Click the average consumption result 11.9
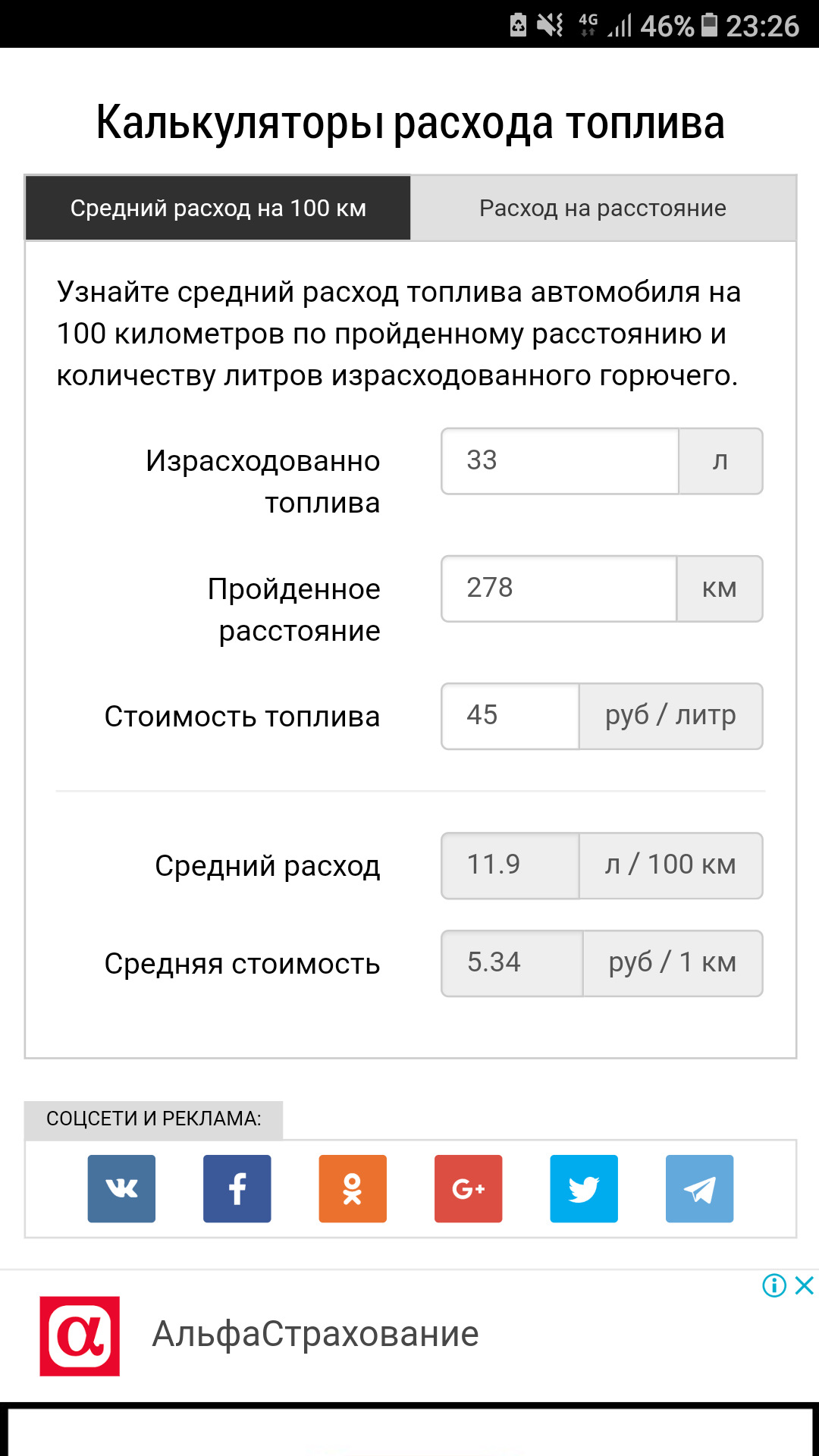The height and width of the screenshot is (1456, 819). pos(510,865)
